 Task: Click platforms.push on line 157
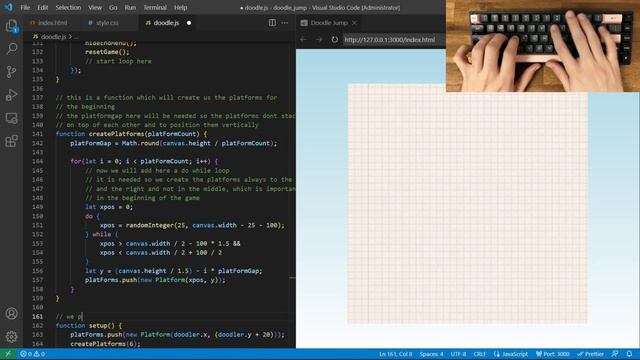coord(111,280)
